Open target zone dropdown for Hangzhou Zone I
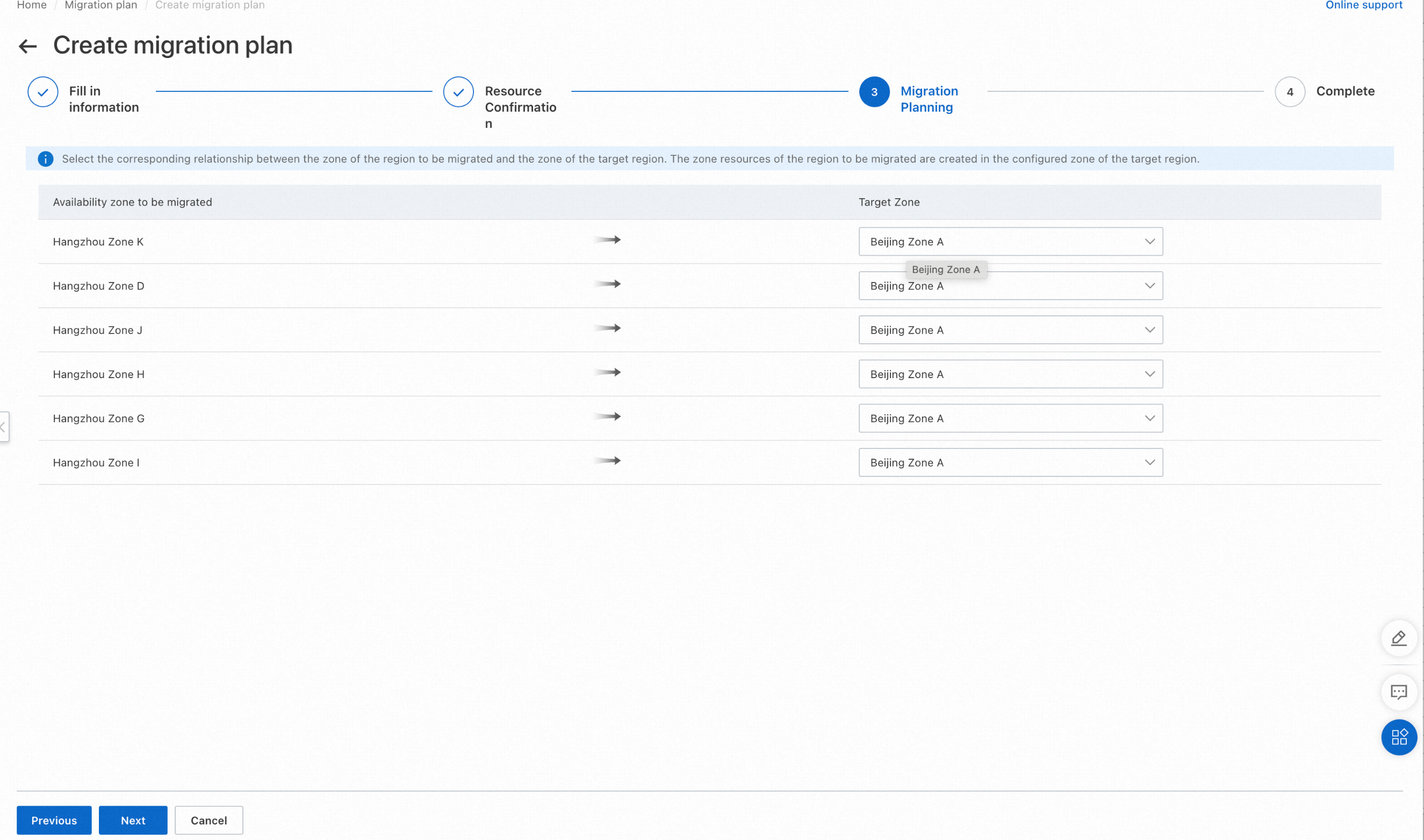The height and width of the screenshot is (840, 1424). point(1010,462)
